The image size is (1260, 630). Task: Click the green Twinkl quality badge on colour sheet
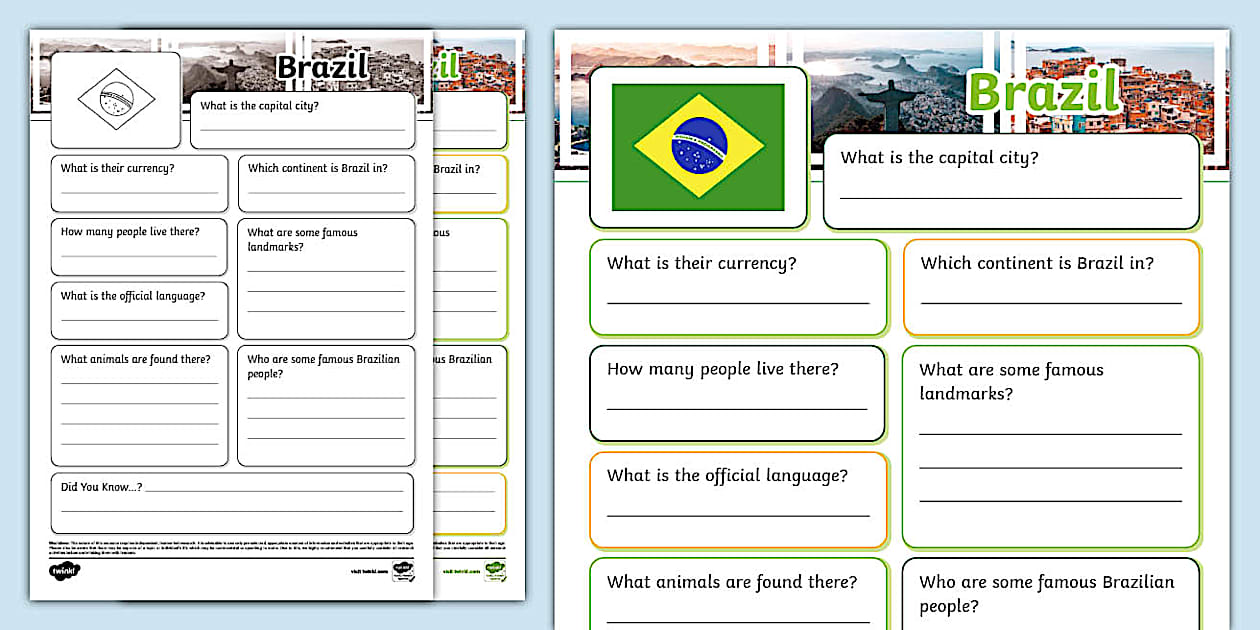point(497,573)
